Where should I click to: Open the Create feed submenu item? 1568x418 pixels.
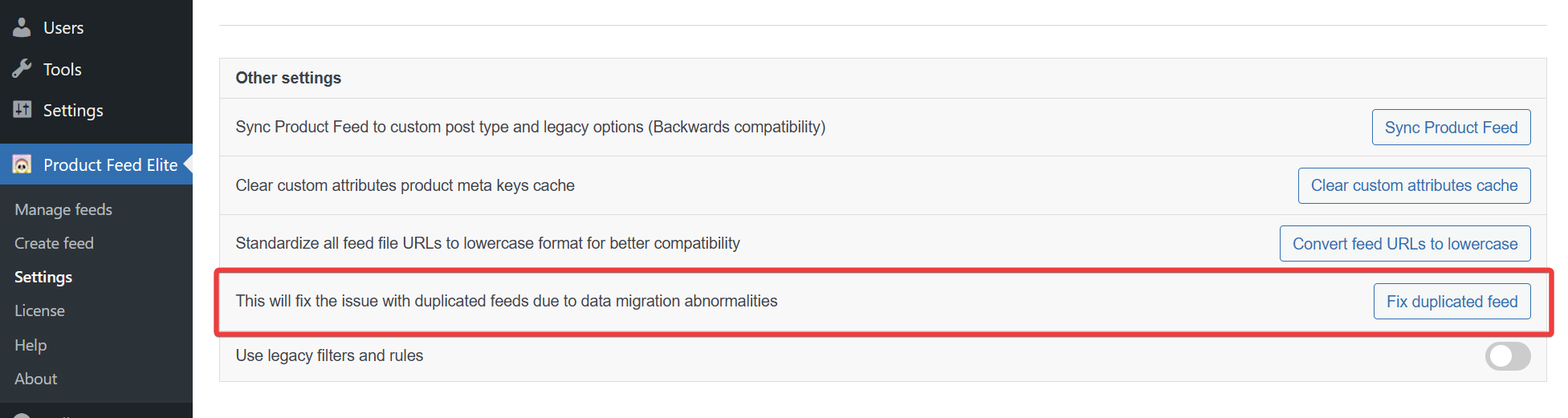[x=54, y=243]
